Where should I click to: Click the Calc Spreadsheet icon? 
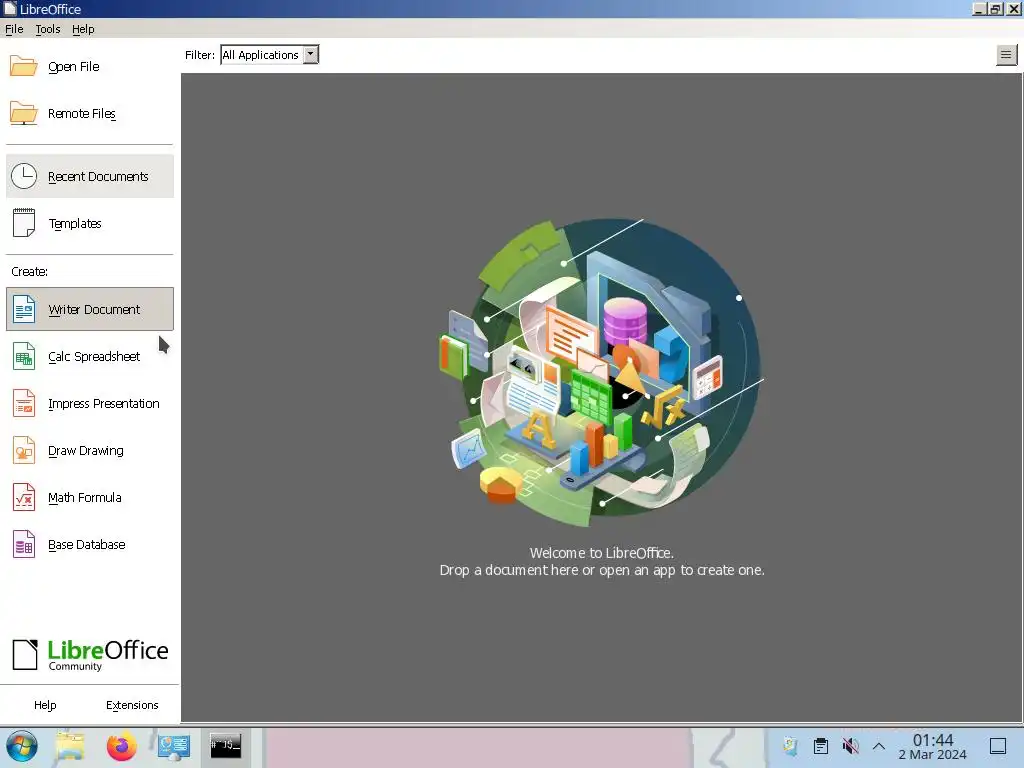coord(24,357)
